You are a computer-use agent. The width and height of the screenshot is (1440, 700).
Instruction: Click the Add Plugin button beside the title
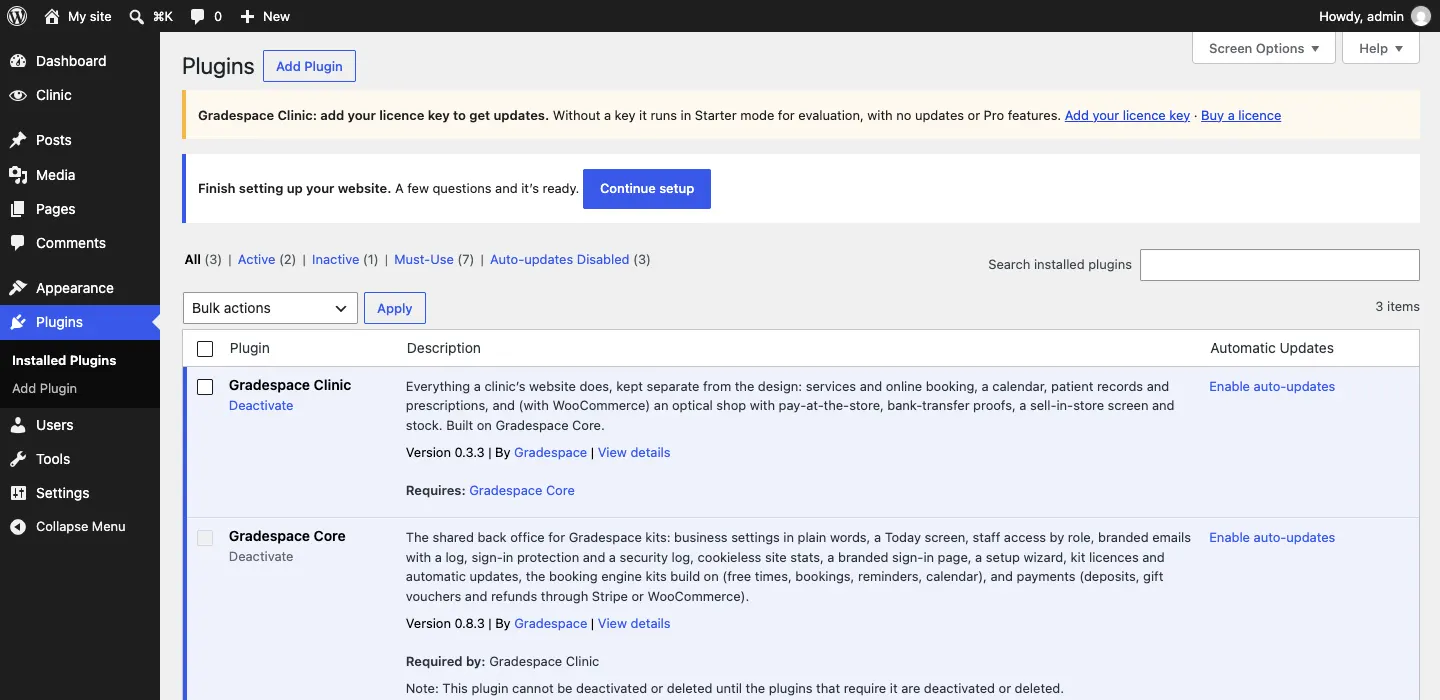309,66
